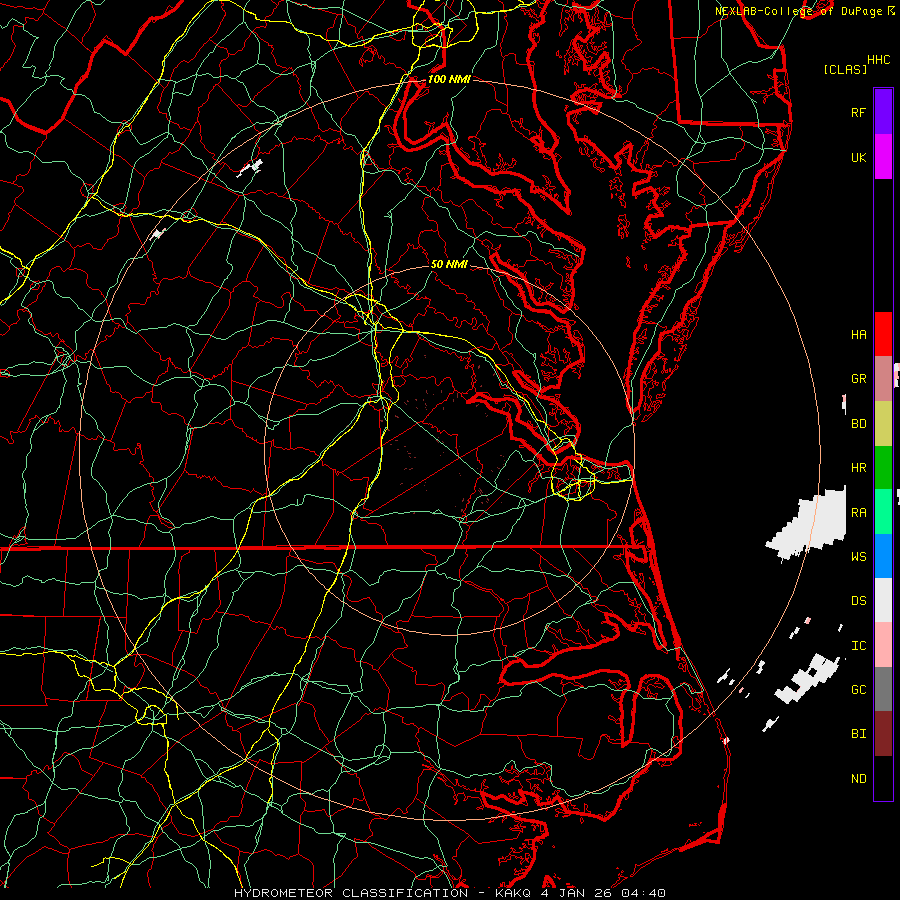Click the "GC" legend label
This screenshot has height=900, width=900.
pyautogui.click(x=859, y=690)
